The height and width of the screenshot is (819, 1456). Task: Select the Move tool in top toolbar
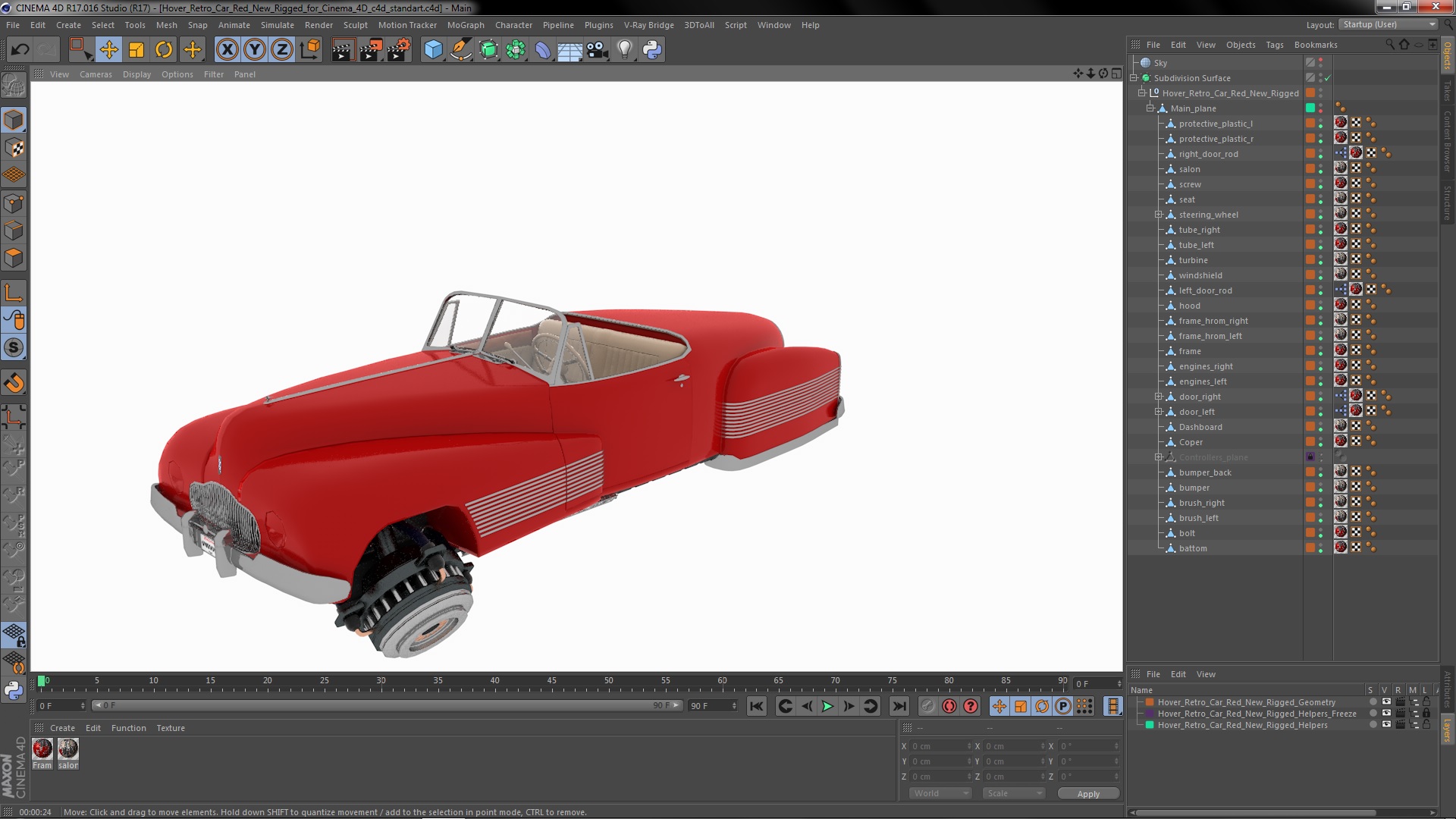(x=108, y=50)
